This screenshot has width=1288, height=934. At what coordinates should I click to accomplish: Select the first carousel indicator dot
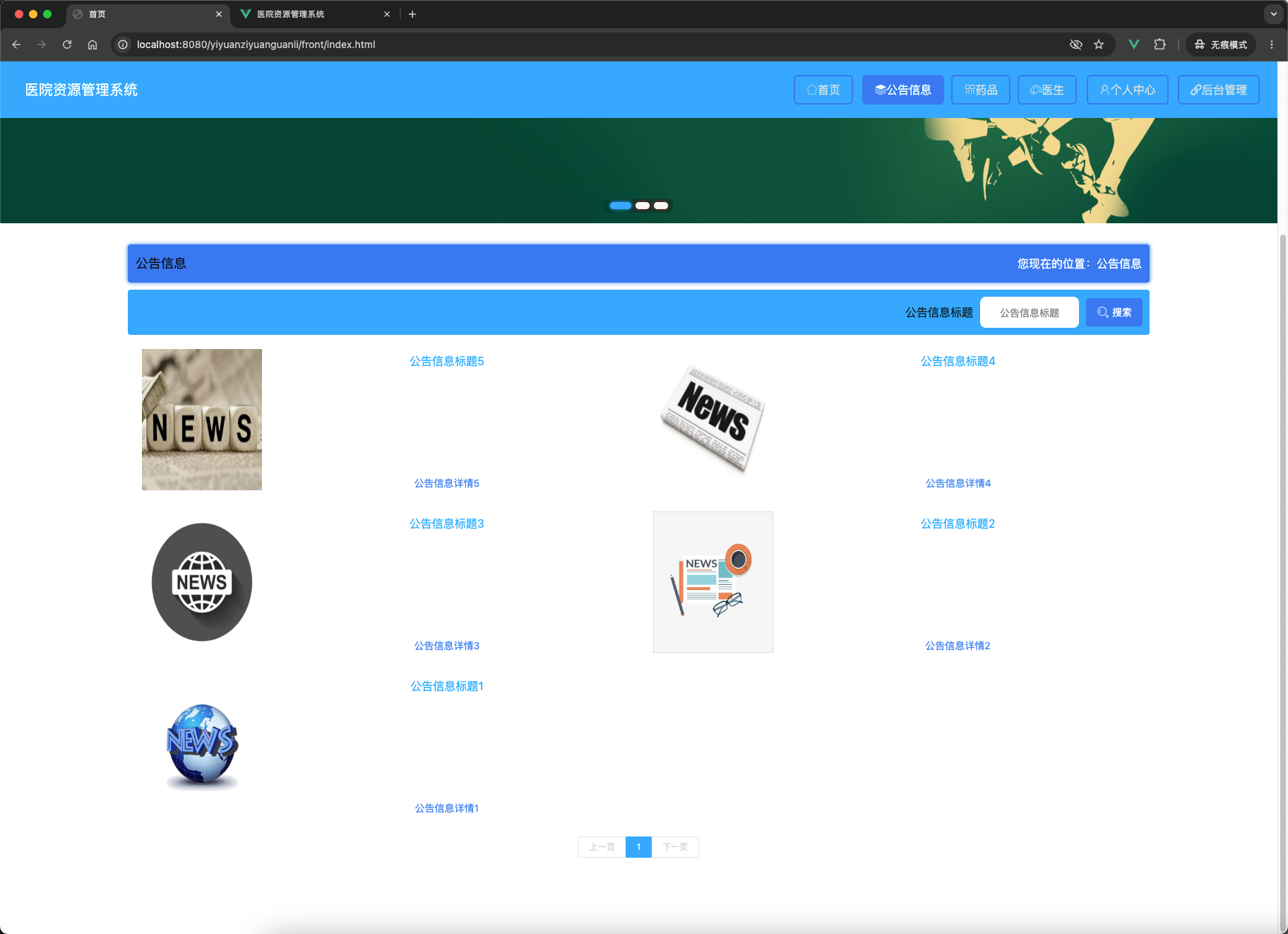(x=621, y=206)
